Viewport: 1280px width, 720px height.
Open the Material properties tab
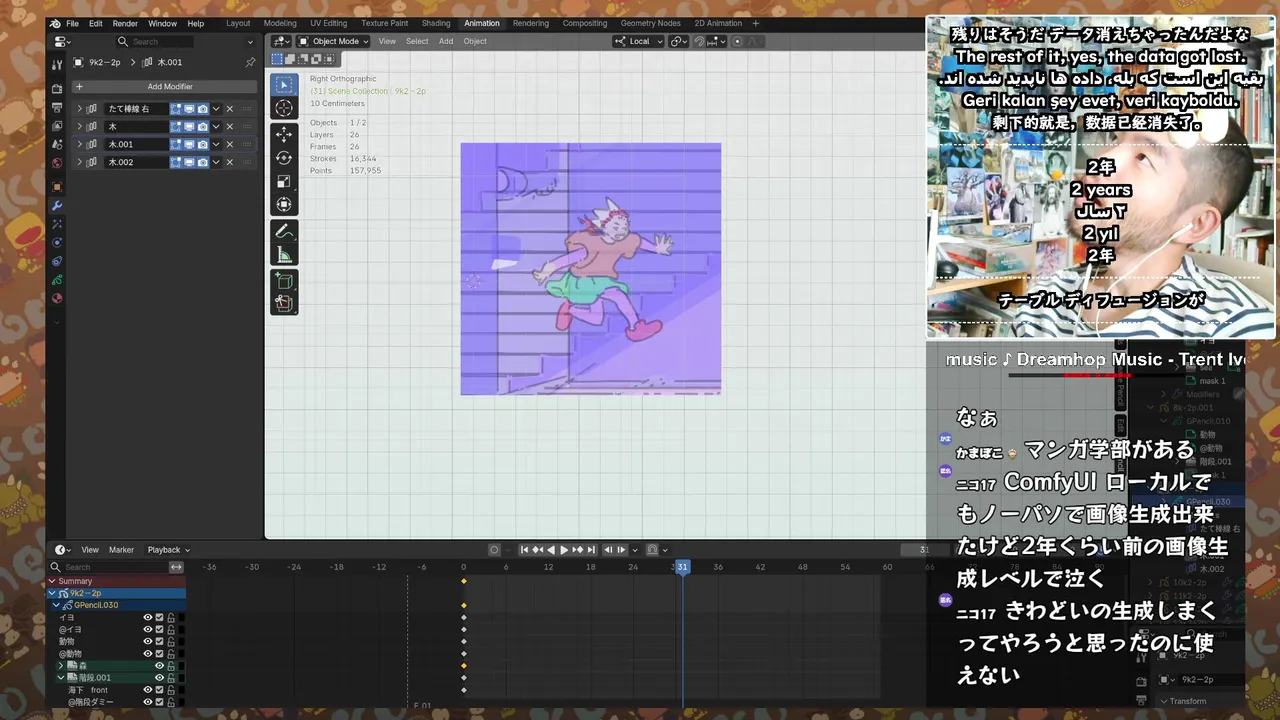(57, 298)
